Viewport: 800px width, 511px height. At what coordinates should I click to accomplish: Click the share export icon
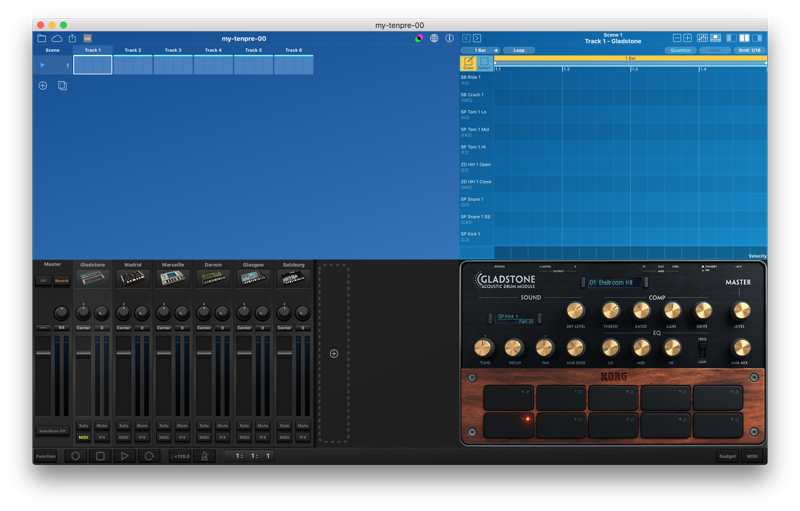(72, 38)
